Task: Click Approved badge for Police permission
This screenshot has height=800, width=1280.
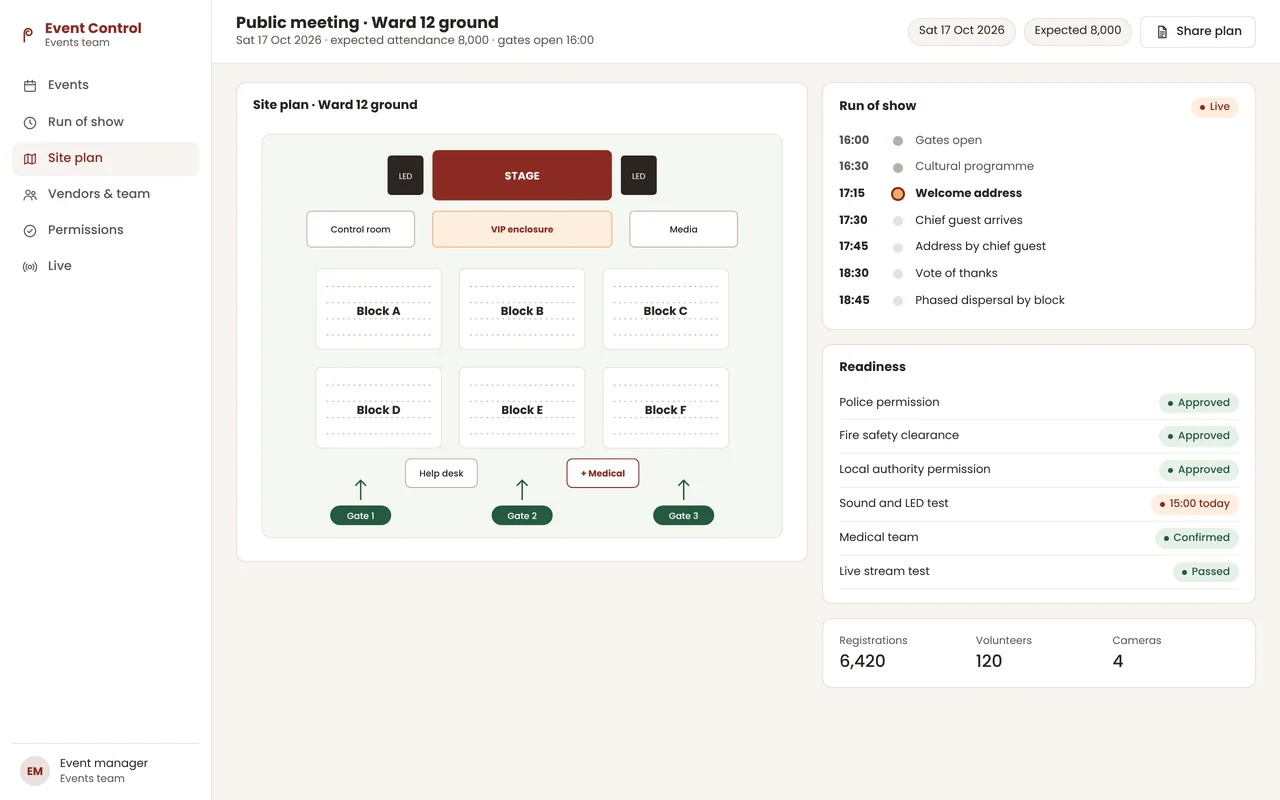Action: 1199,403
